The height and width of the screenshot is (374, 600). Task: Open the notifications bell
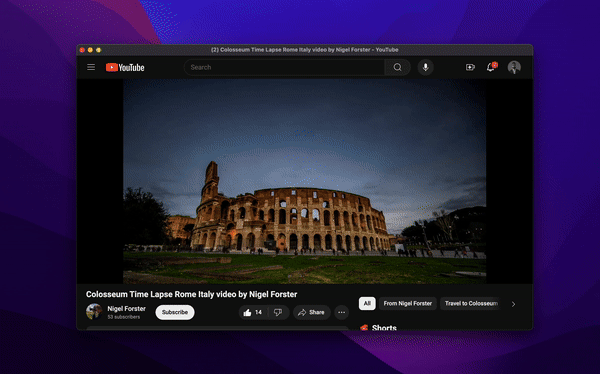[x=491, y=67]
